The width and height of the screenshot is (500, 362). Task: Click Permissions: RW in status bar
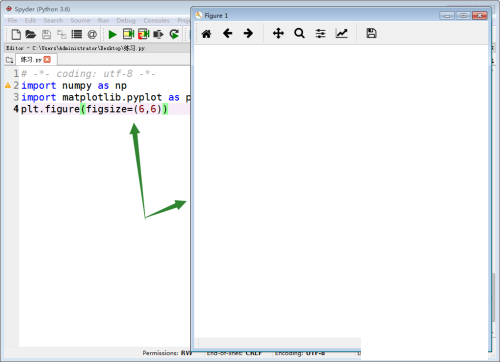pyautogui.click(x=167, y=353)
